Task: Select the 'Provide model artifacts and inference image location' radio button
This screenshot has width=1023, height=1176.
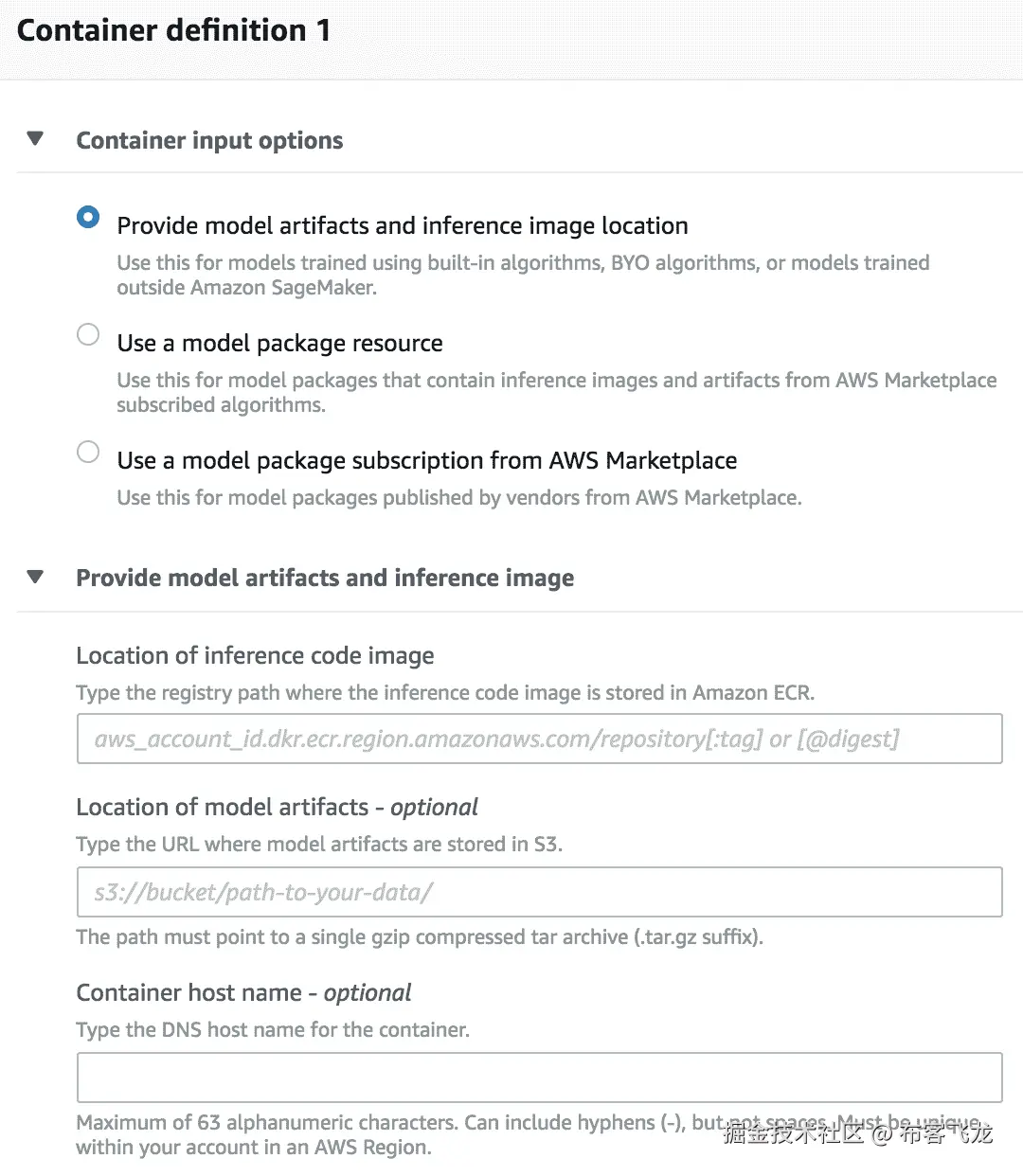Action: point(88,218)
